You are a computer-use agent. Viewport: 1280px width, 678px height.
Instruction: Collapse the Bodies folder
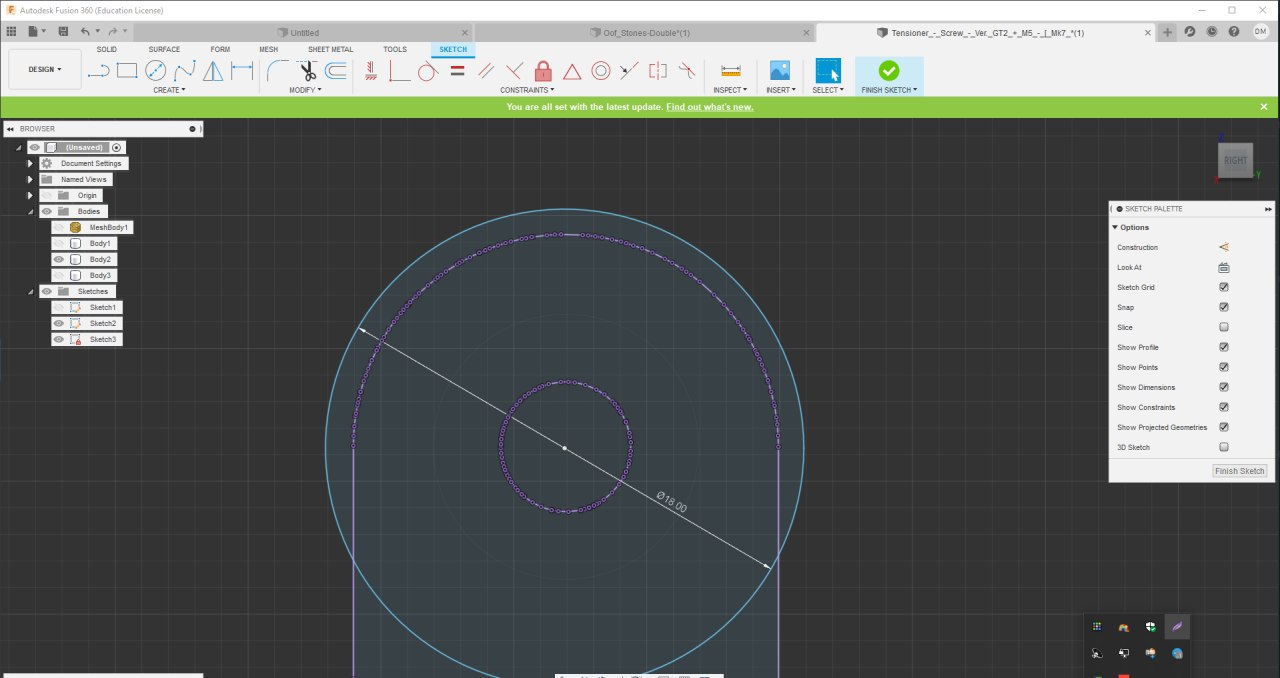30,211
